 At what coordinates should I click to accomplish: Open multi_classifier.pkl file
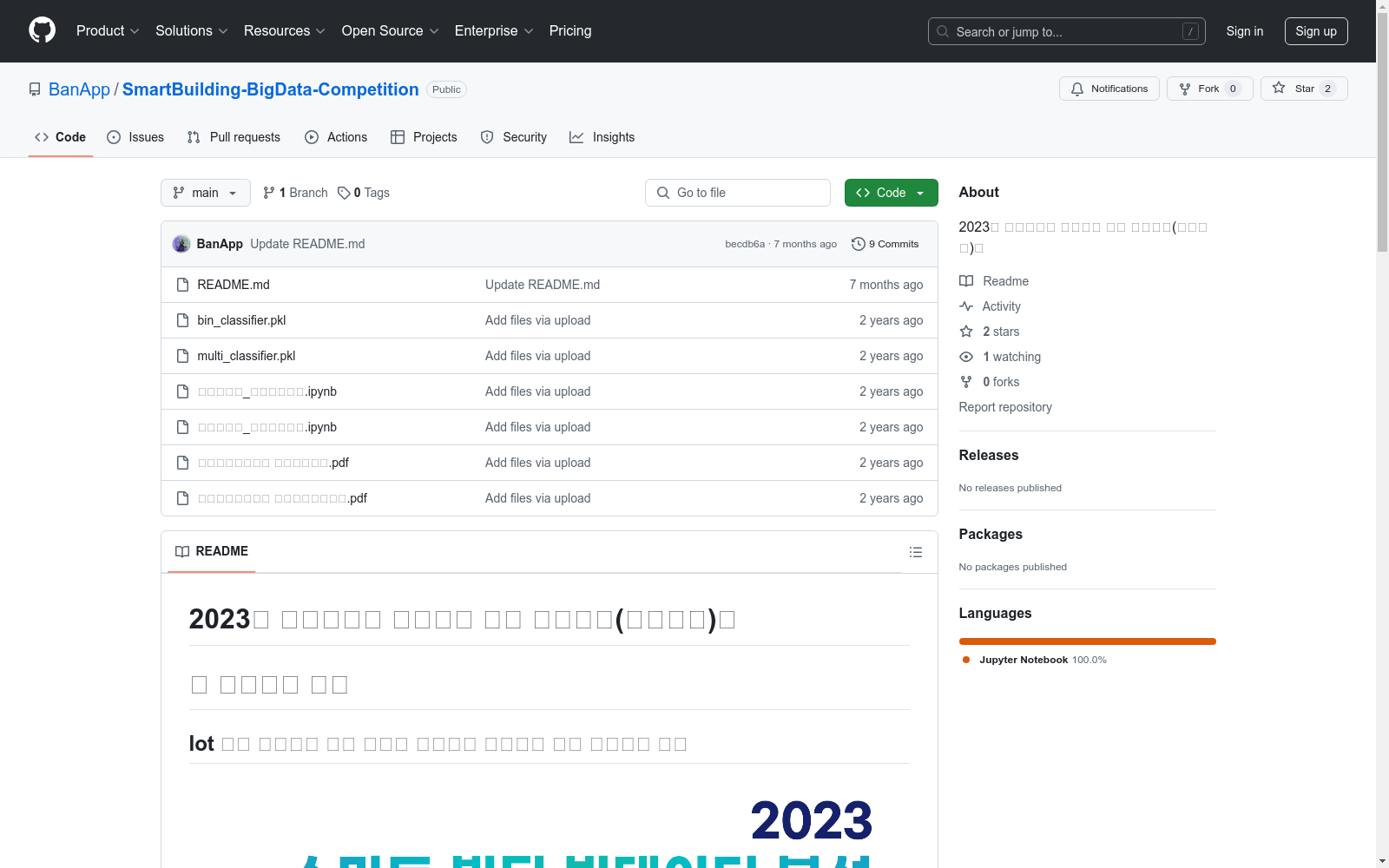tap(247, 356)
